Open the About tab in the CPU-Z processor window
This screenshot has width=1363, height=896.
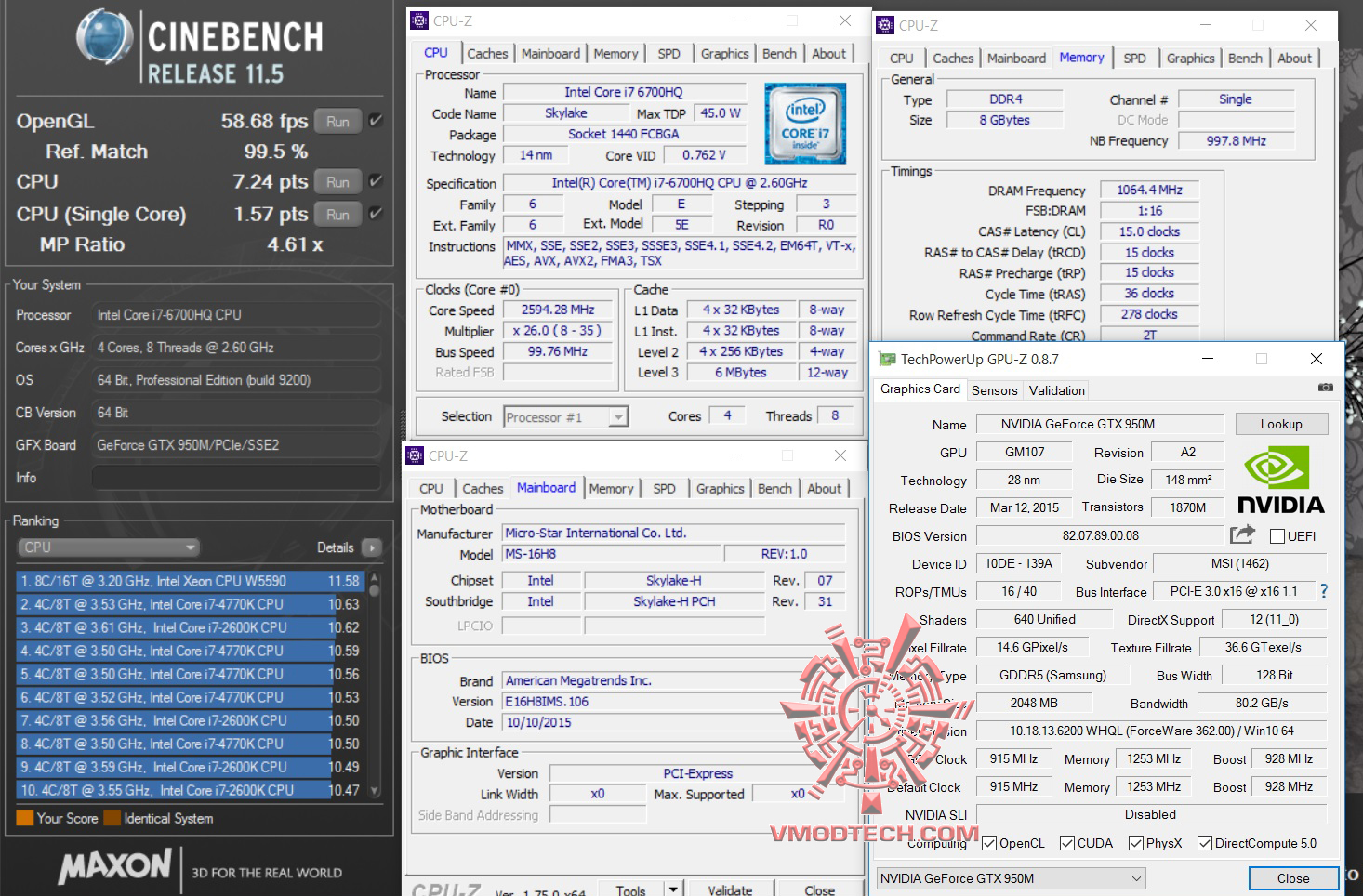(x=828, y=54)
